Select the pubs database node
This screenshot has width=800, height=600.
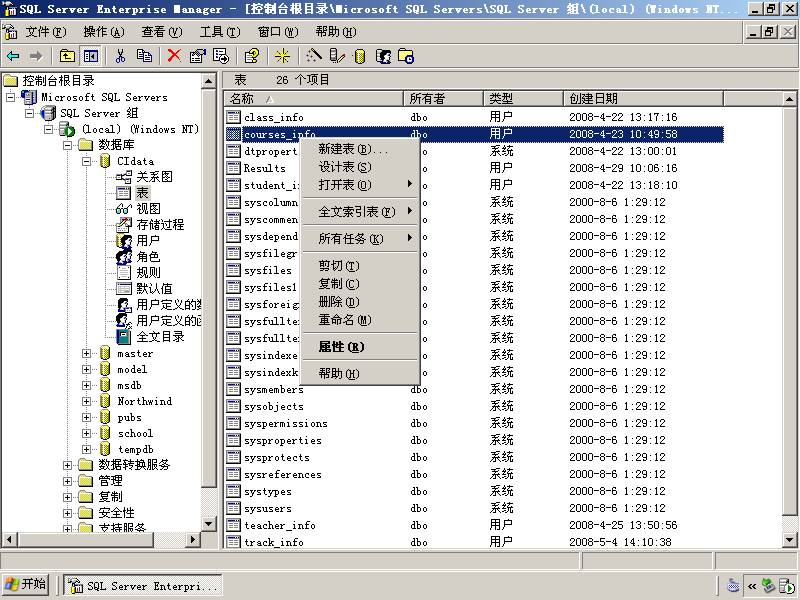[x=130, y=417]
